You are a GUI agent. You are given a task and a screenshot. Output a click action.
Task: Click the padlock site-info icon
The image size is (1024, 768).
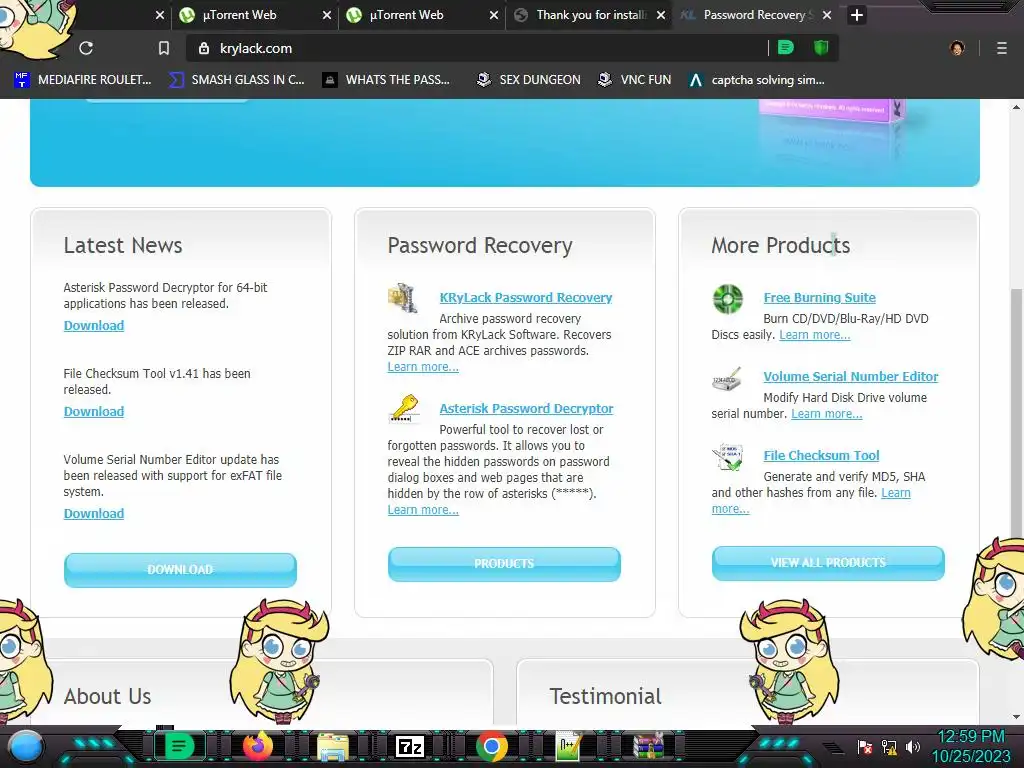click(204, 48)
